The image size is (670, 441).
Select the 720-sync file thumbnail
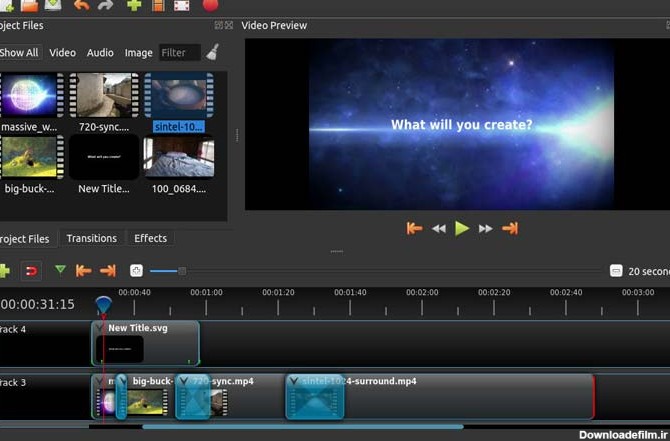[x=104, y=95]
